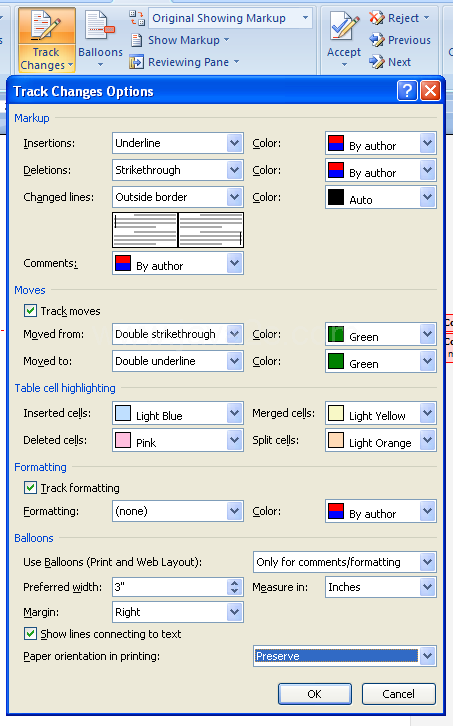Viewport: 453px width, 726px height.
Task: Open the Reviewing Pane menu
Action: [184, 62]
